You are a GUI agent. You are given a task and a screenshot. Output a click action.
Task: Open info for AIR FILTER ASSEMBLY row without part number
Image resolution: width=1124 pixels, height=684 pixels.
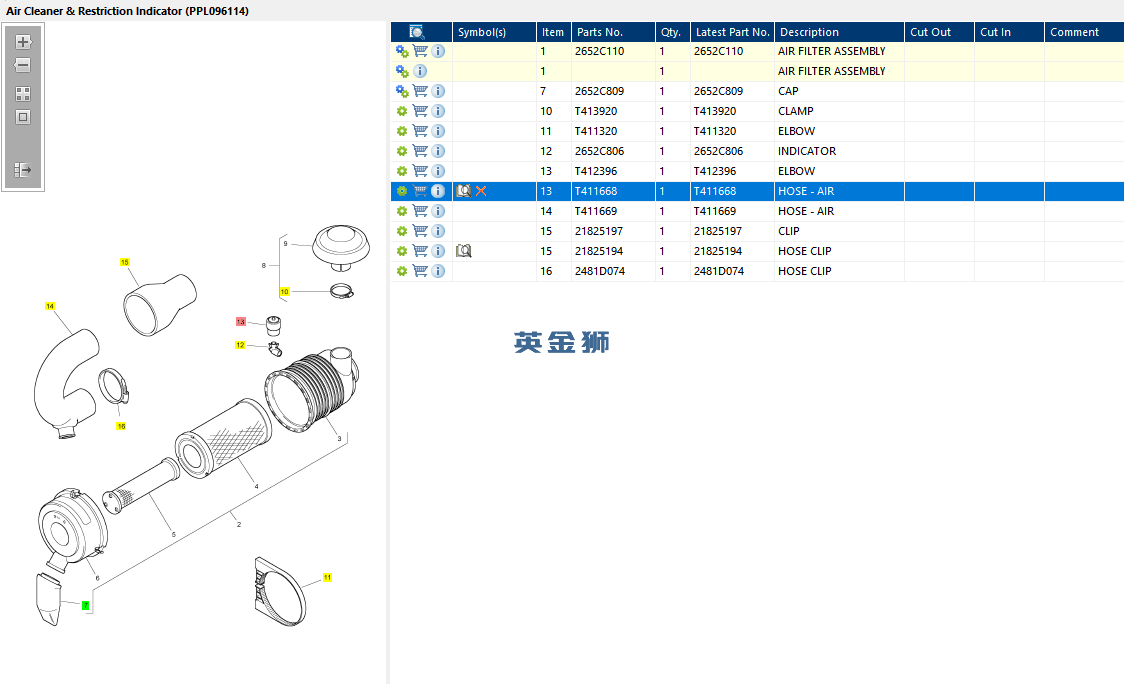[420, 71]
